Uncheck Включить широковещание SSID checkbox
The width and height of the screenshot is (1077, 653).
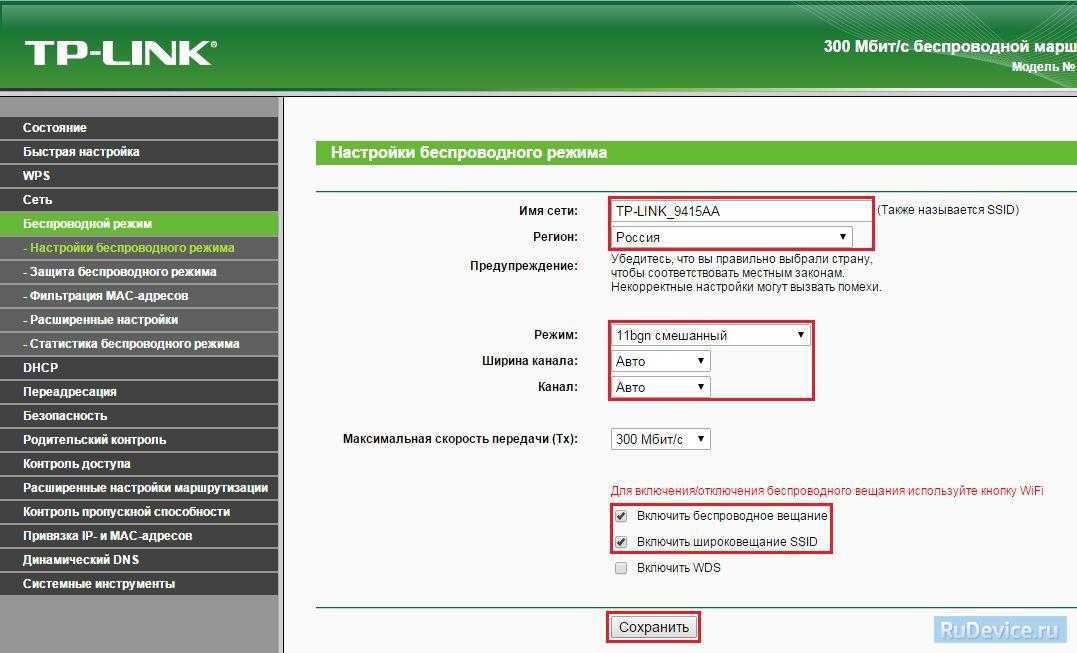coord(621,542)
